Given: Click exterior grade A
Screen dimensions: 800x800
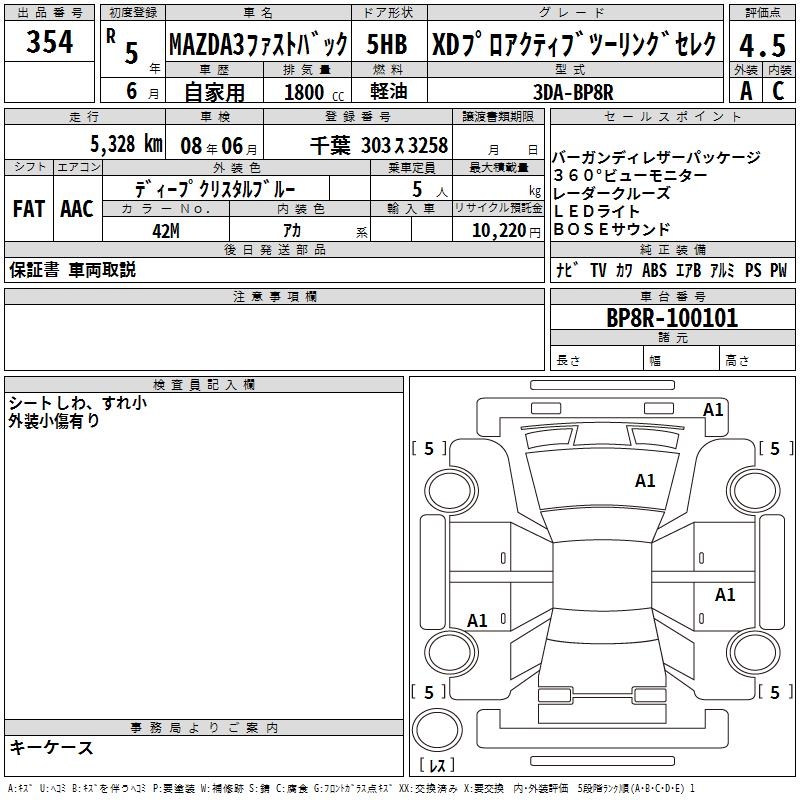Looking at the screenshot, I should click(x=746, y=91).
